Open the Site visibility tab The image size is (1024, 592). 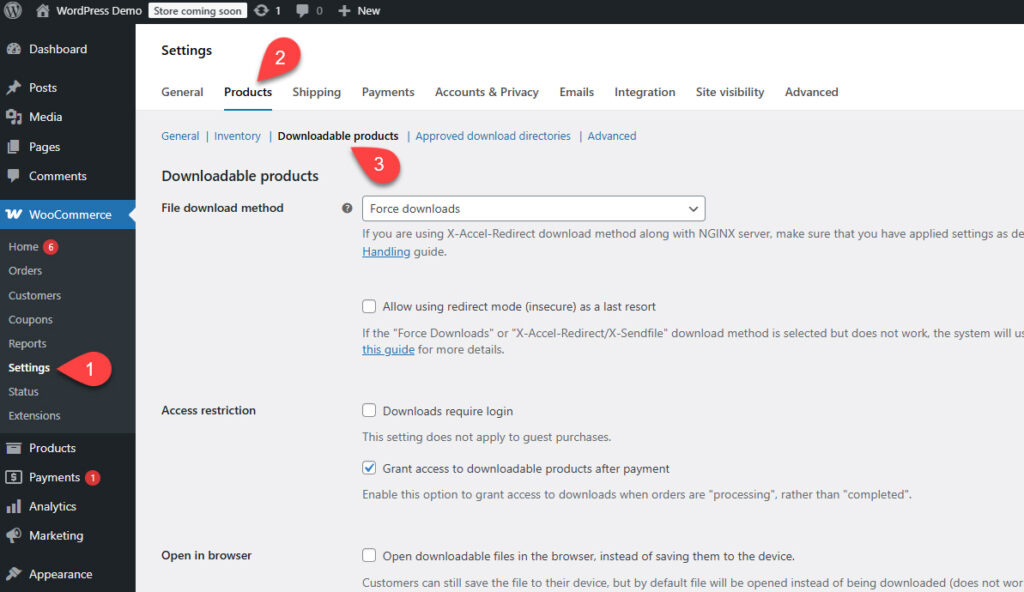pyautogui.click(x=729, y=92)
